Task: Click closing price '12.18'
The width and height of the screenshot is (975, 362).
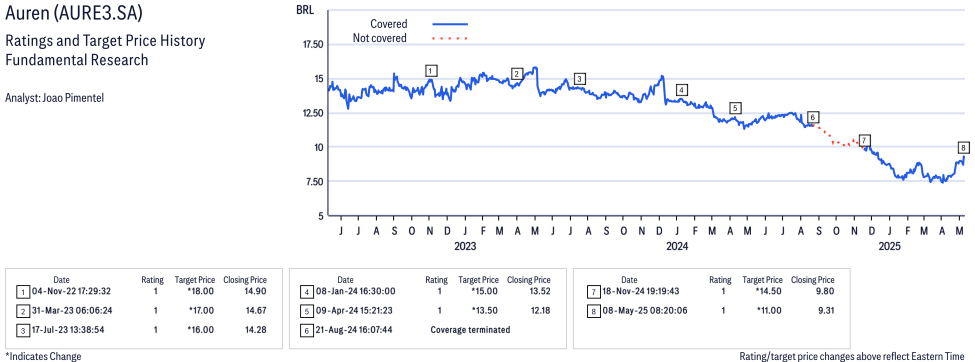Action: coord(540,310)
